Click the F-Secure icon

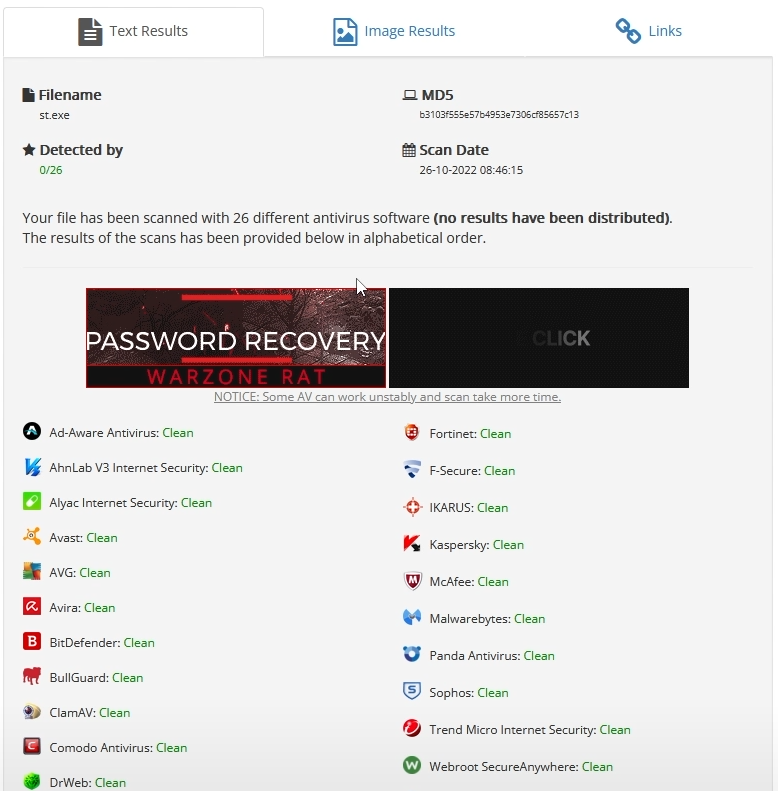click(x=412, y=469)
